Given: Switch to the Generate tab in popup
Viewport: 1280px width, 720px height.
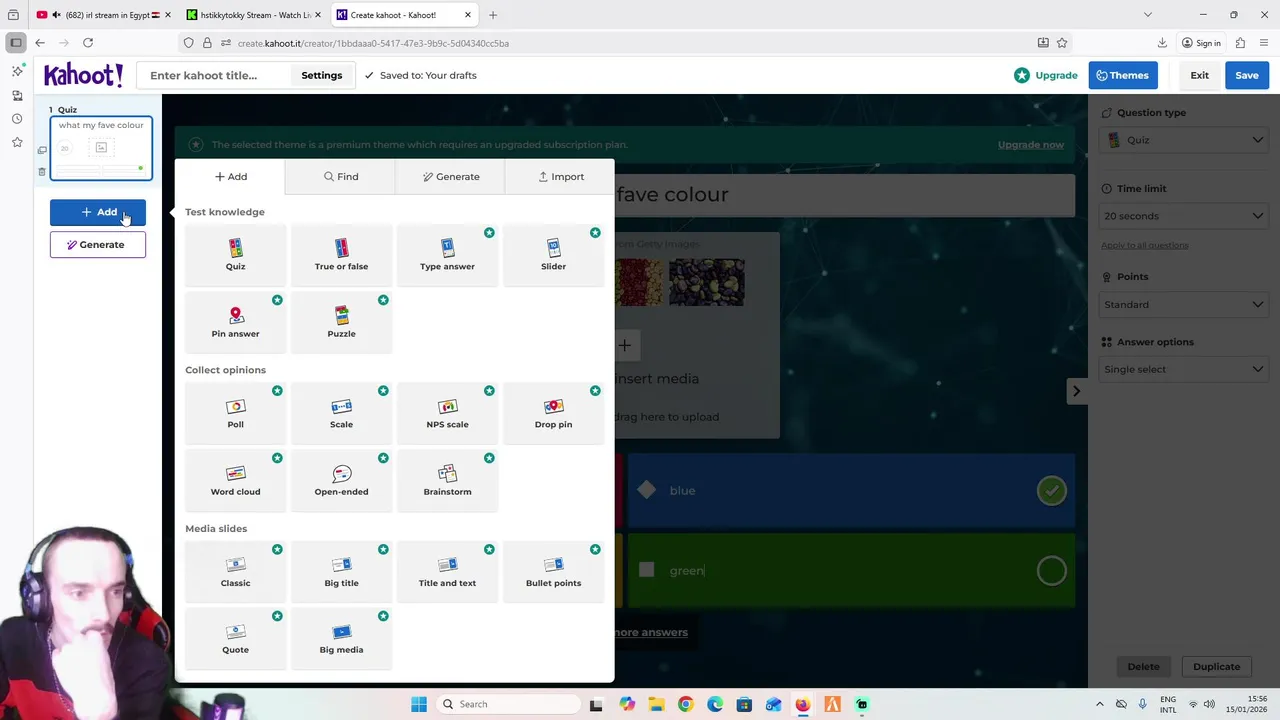Looking at the screenshot, I should click(x=451, y=177).
